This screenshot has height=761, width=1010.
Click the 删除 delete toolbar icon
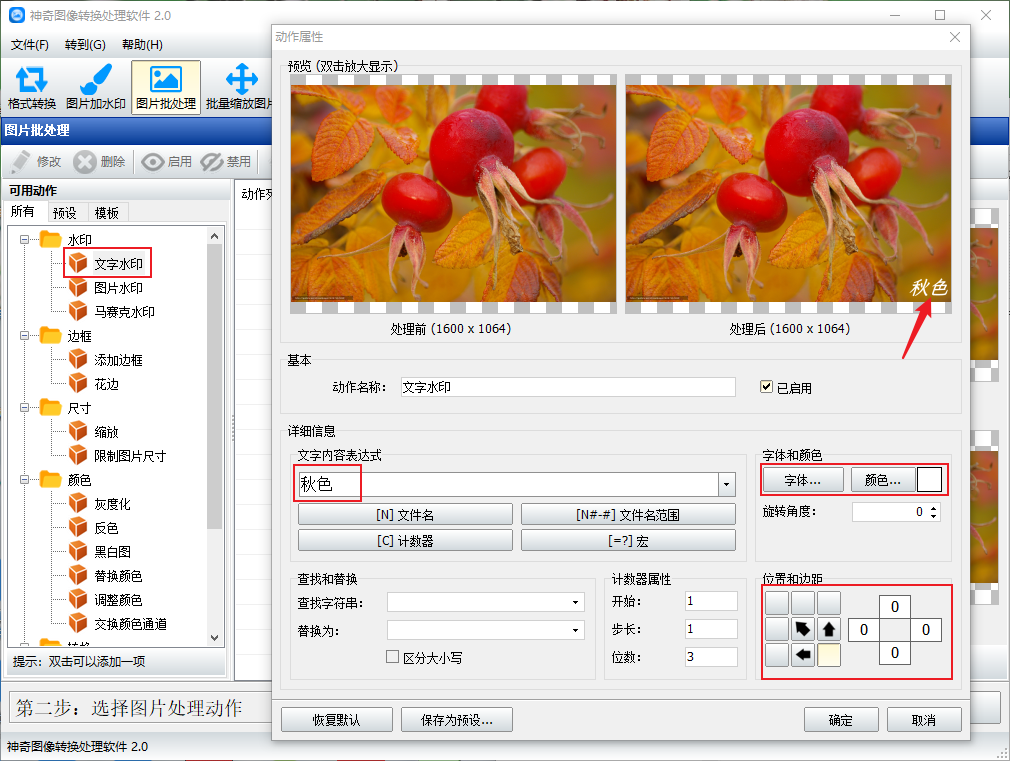(x=84, y=162)
